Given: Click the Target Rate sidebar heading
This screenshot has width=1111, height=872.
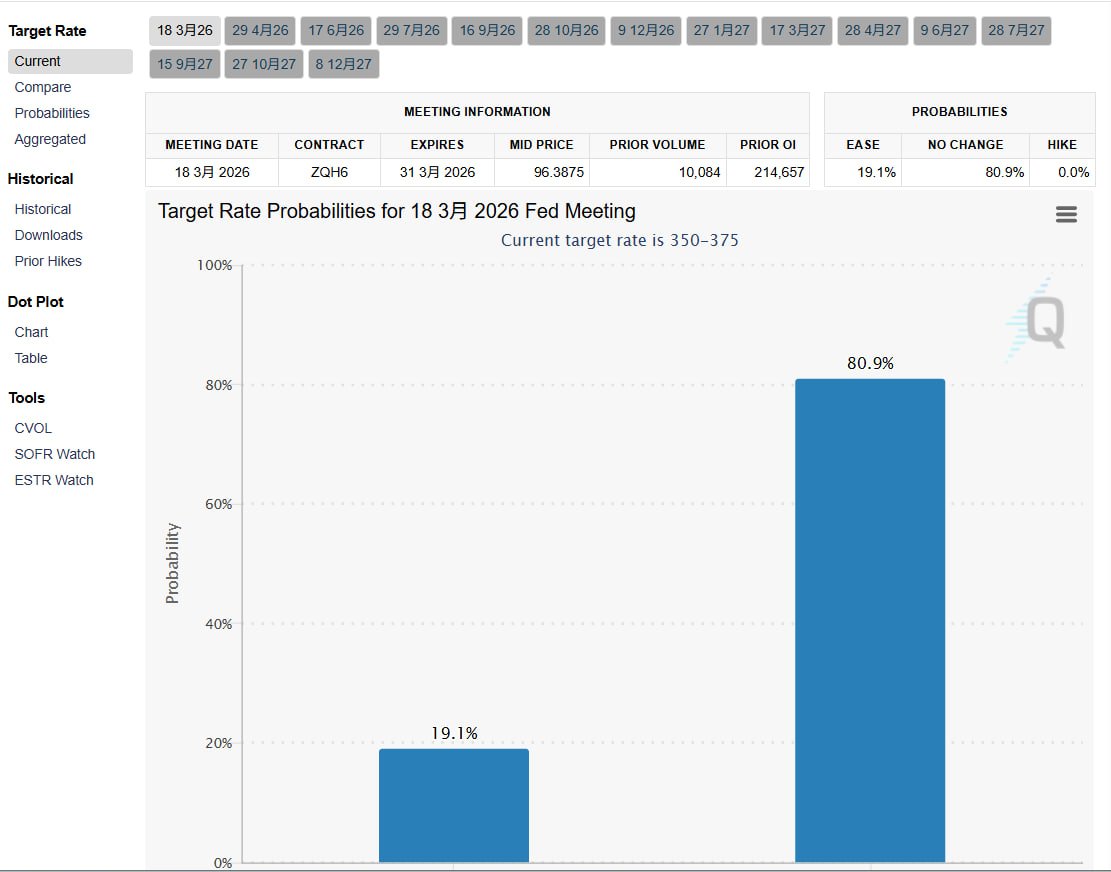Looking at the screenshot, I should [47, 31].
